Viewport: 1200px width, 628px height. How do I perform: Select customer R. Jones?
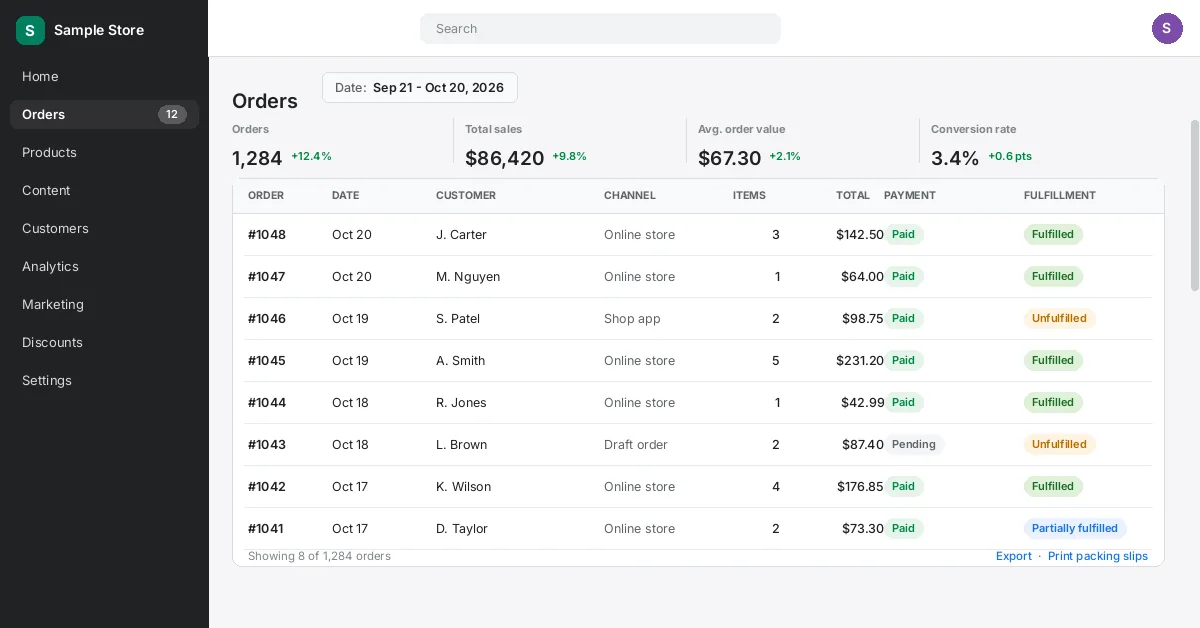(x=461, y=402)
